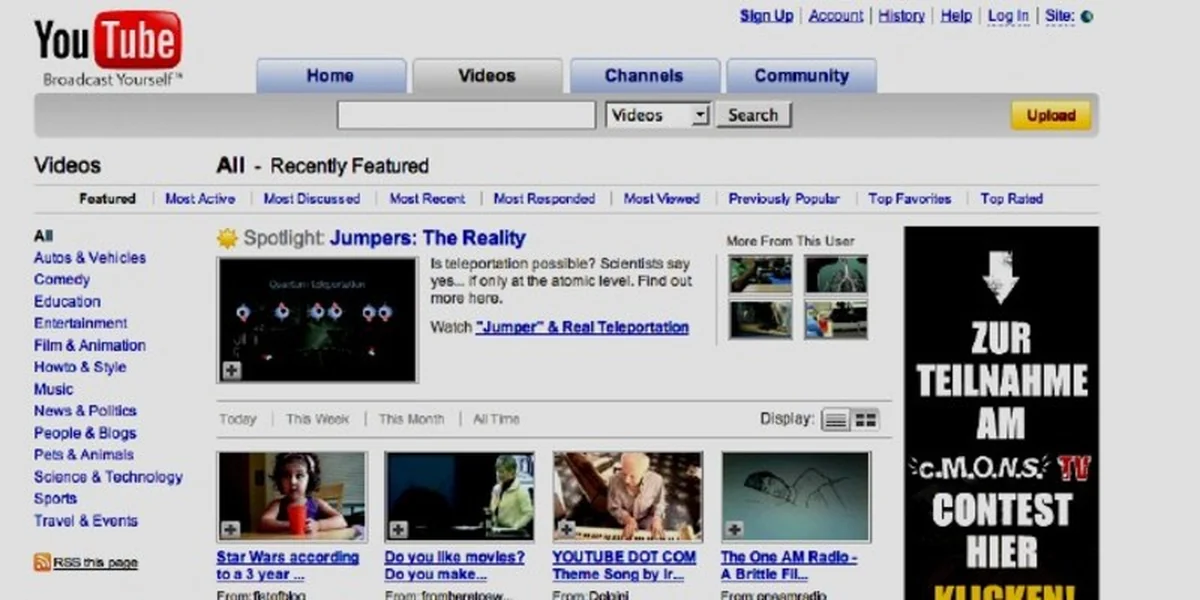Select the Most Viewed filter link
The image size is (1200, 600).
(661, 199)
